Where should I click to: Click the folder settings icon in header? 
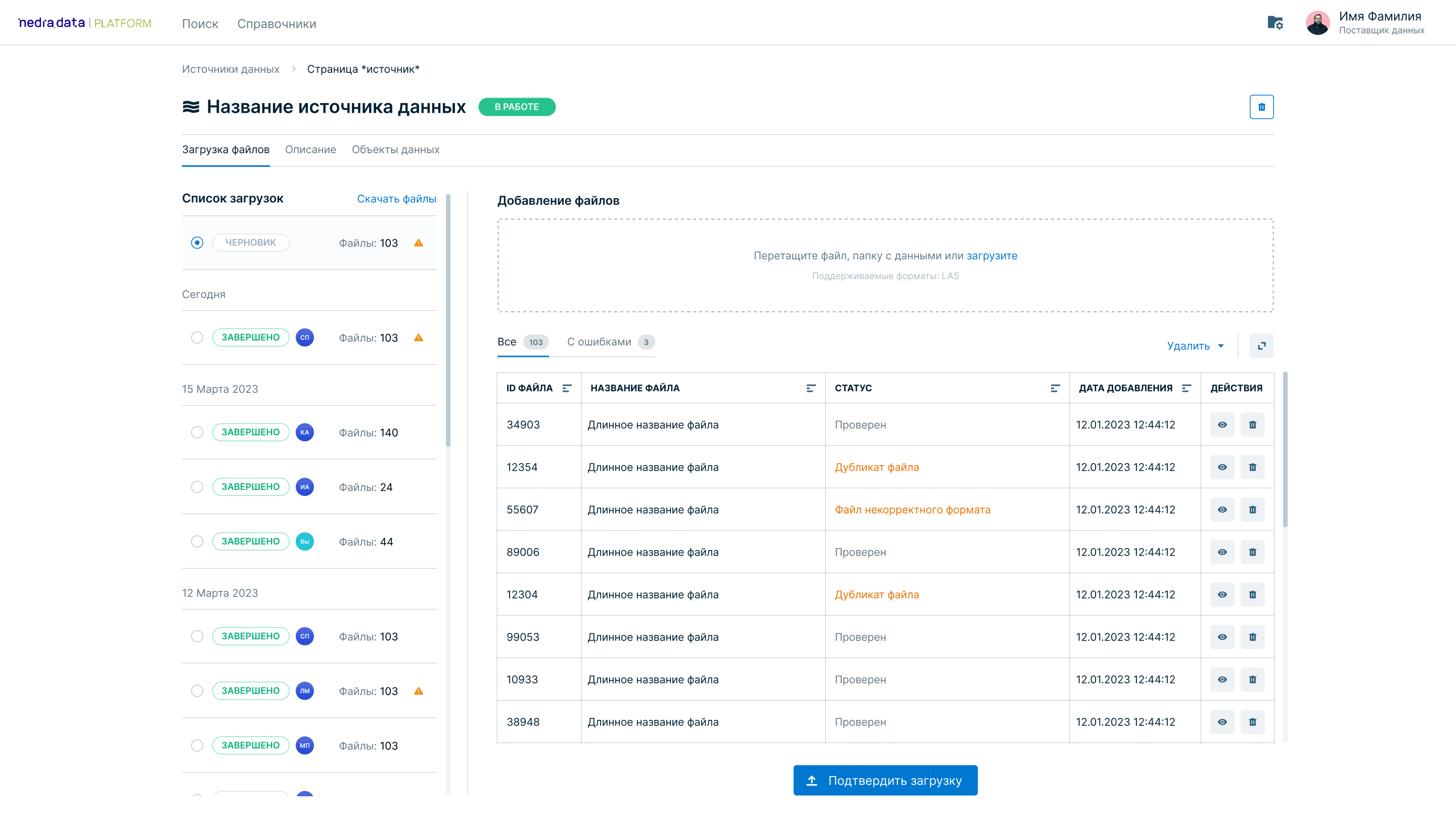point(1275,23)
